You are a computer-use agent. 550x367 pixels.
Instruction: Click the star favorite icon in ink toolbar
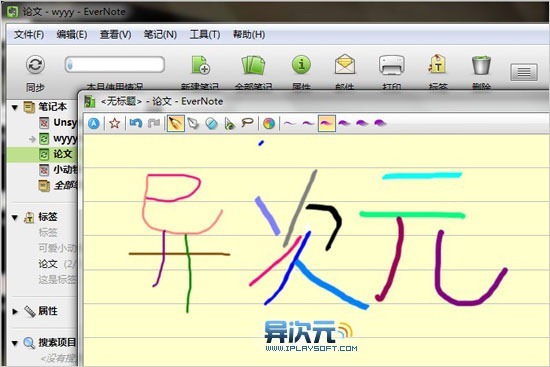pos(114,124)
